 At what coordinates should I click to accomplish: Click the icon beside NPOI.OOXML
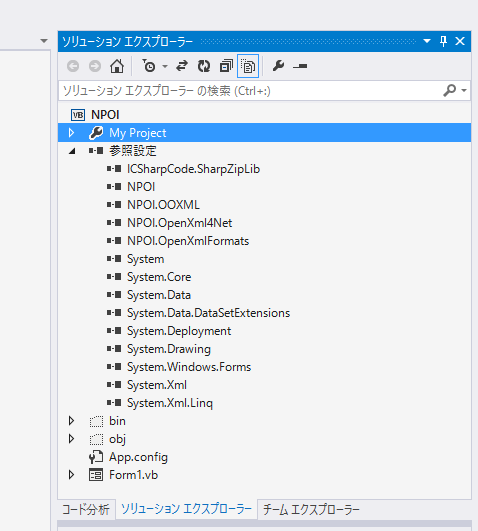tap(114, 205)
